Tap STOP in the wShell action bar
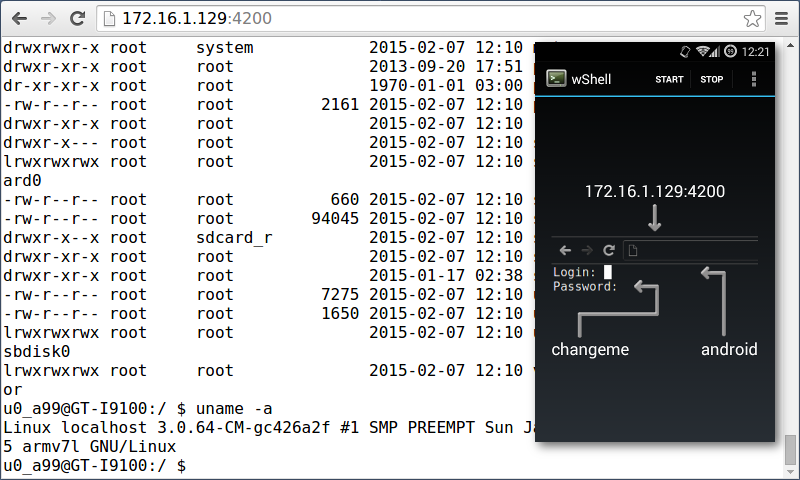The image size is (800, 480). point(711,79)
